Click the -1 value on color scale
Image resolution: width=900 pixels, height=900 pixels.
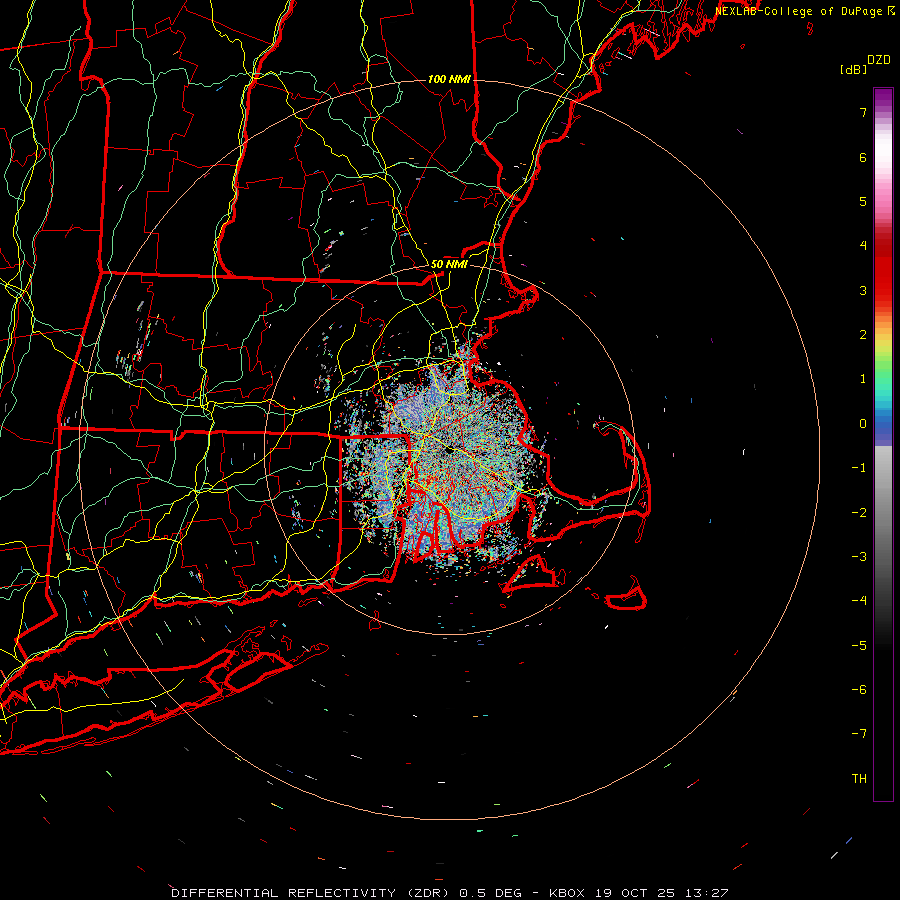(x=859, y=468)
